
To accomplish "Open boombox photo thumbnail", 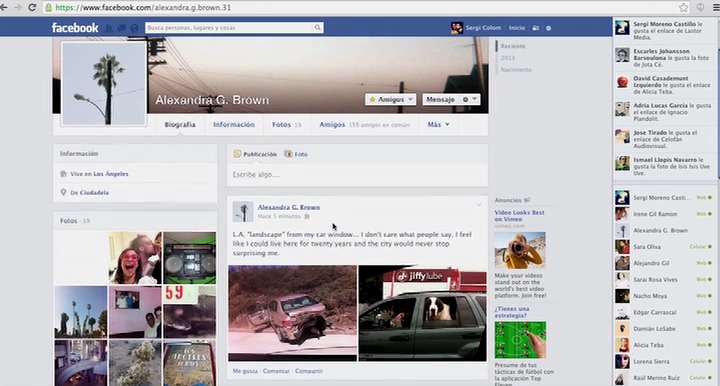I will click(x=190, y=258).
